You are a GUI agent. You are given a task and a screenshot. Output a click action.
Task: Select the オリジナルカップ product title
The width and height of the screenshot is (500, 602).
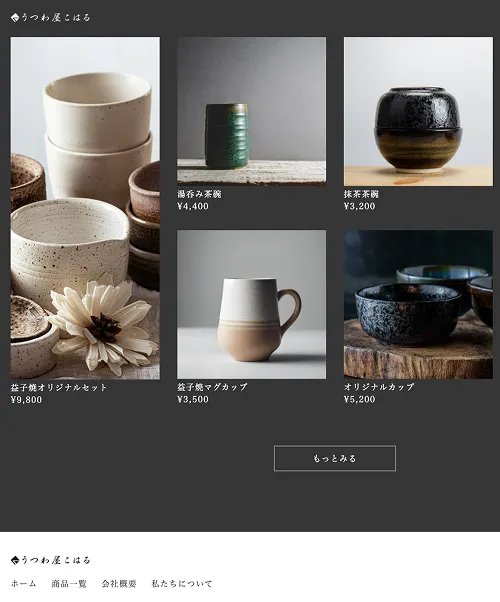pos(379,387)
